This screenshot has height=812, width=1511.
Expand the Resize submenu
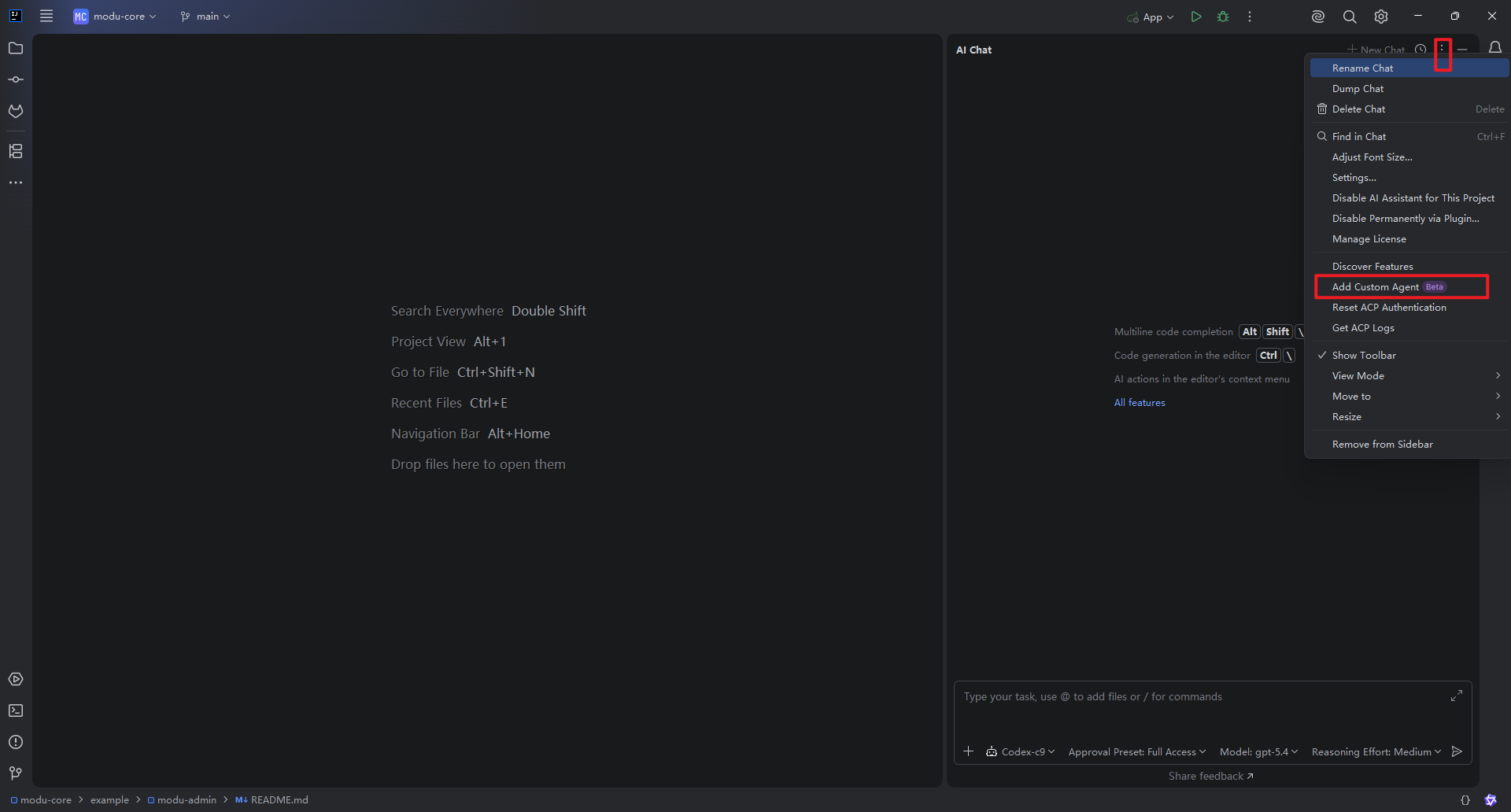tap(1407, 417)
